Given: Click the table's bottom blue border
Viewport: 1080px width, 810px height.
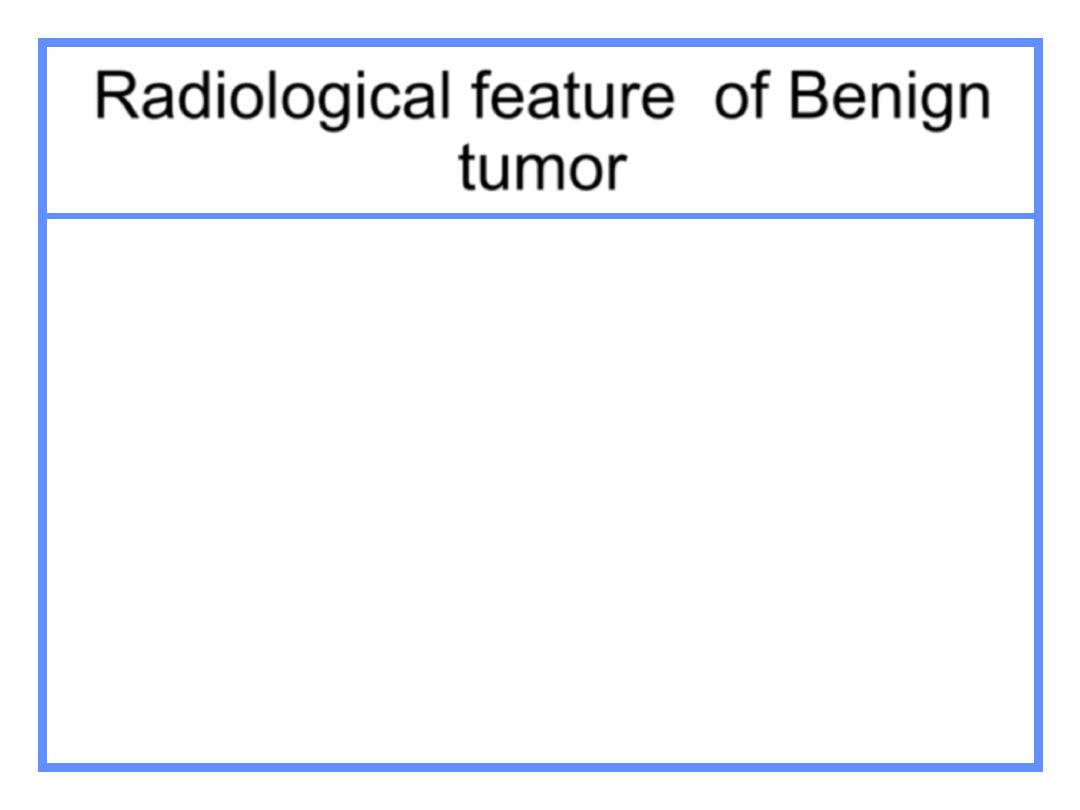Looking at the screenshot, I should pos(541,767).
